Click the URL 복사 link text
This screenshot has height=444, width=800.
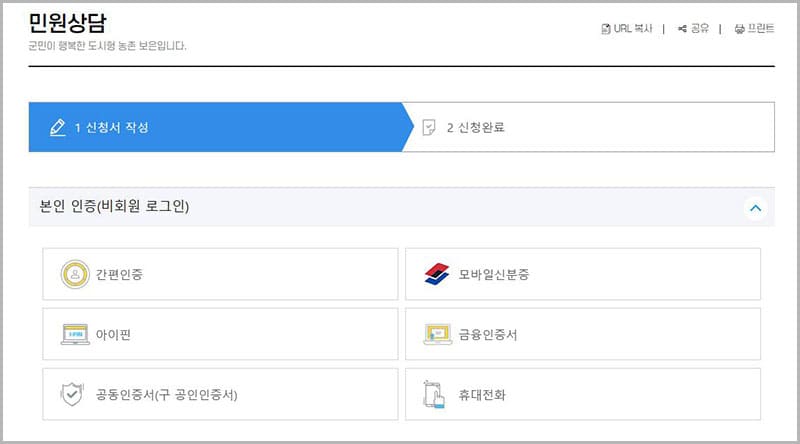[633, 29]
